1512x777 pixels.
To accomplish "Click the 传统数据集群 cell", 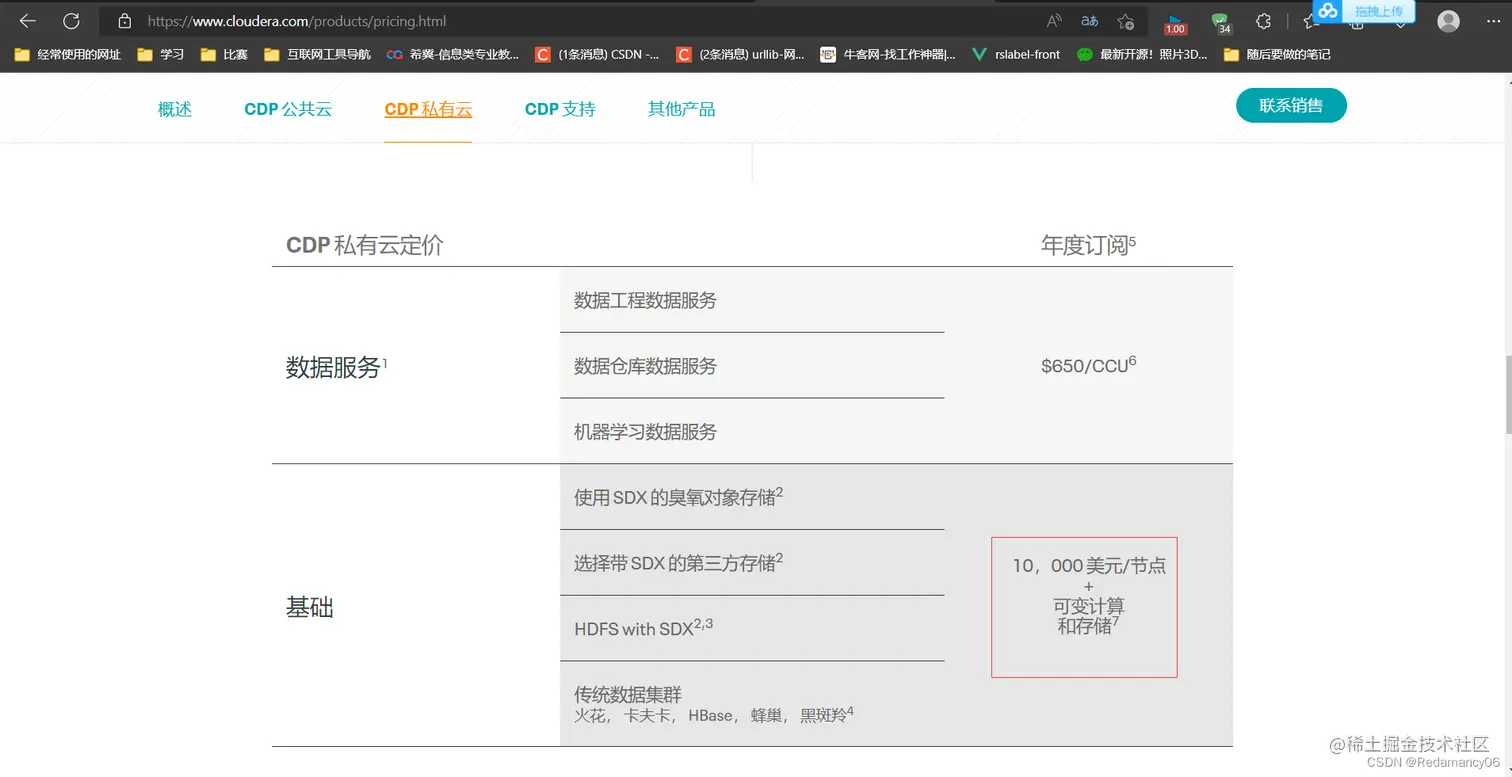I will point(628,694).
